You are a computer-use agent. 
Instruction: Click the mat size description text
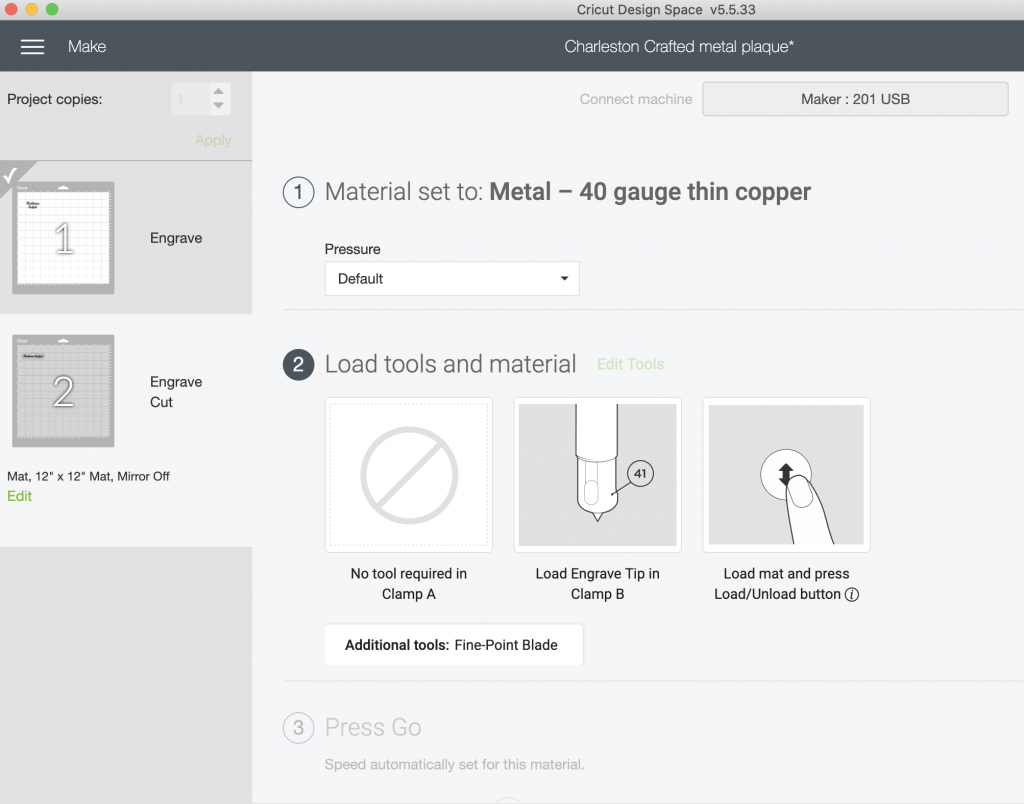coord(88,476)
